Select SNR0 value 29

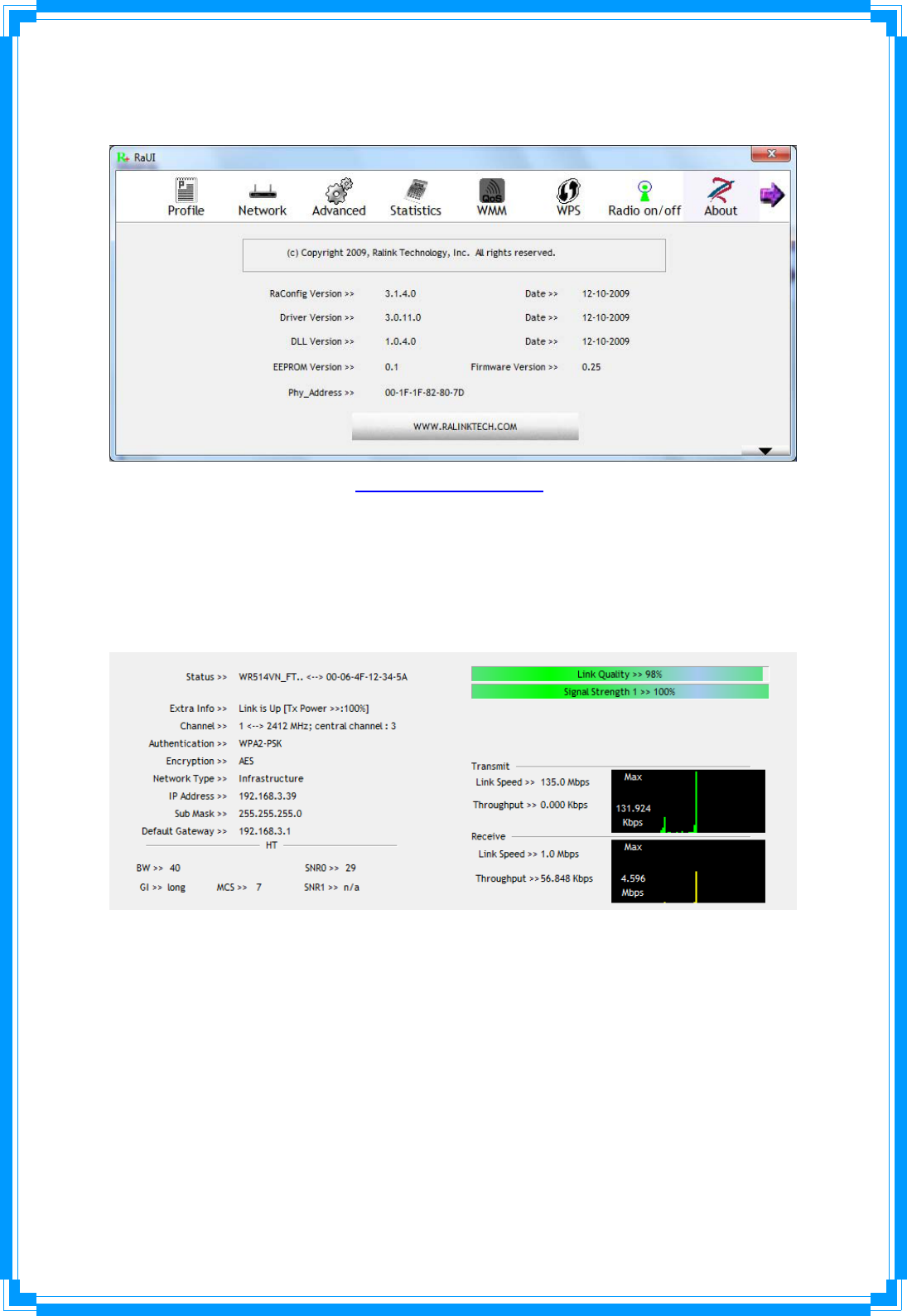[350, 868]
